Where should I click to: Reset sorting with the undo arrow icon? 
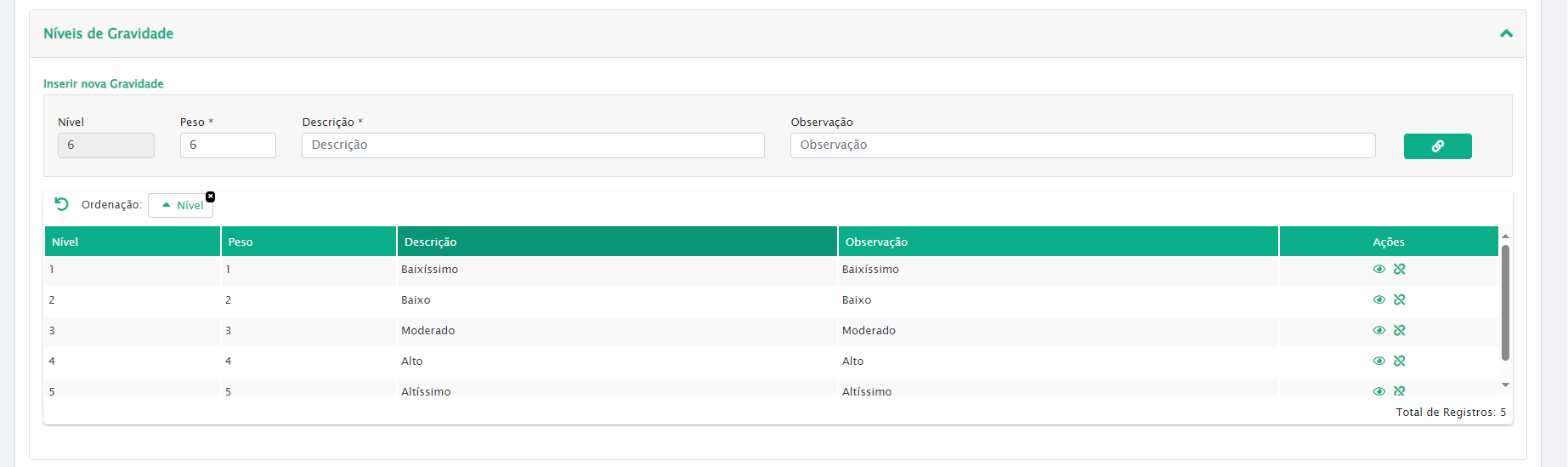pyautogui.click(x=61, y=204)
